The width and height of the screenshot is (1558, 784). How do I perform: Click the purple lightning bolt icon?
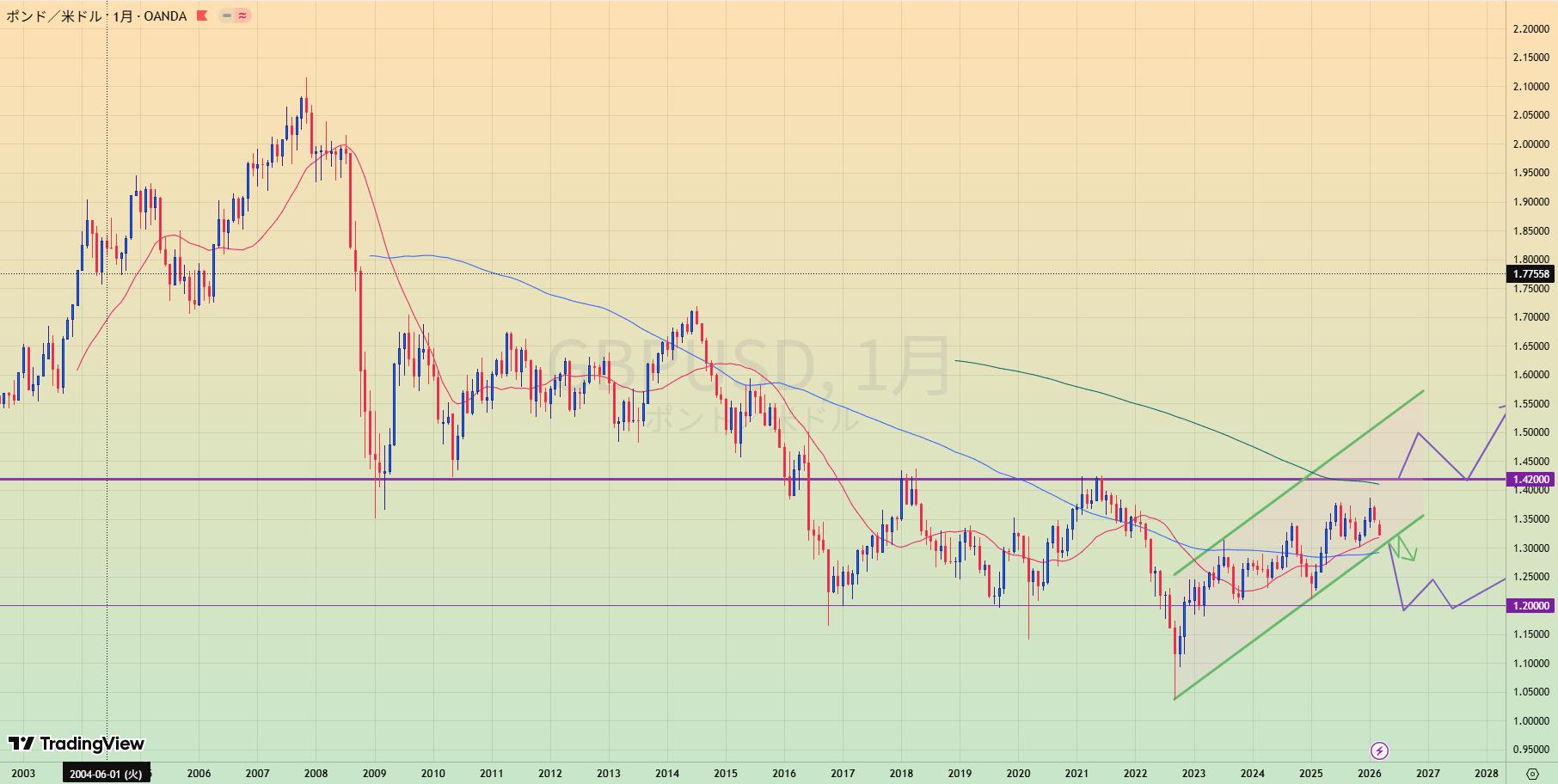[1379, 750]
